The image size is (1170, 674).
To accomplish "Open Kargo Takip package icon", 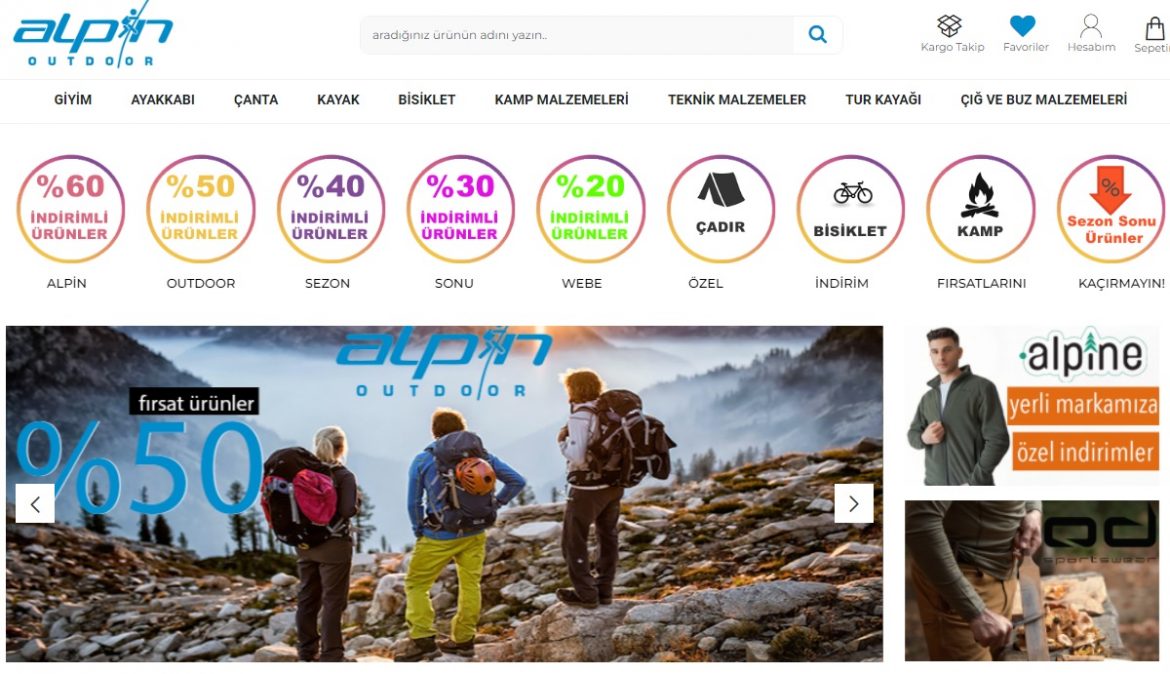I will coord(949,26).
